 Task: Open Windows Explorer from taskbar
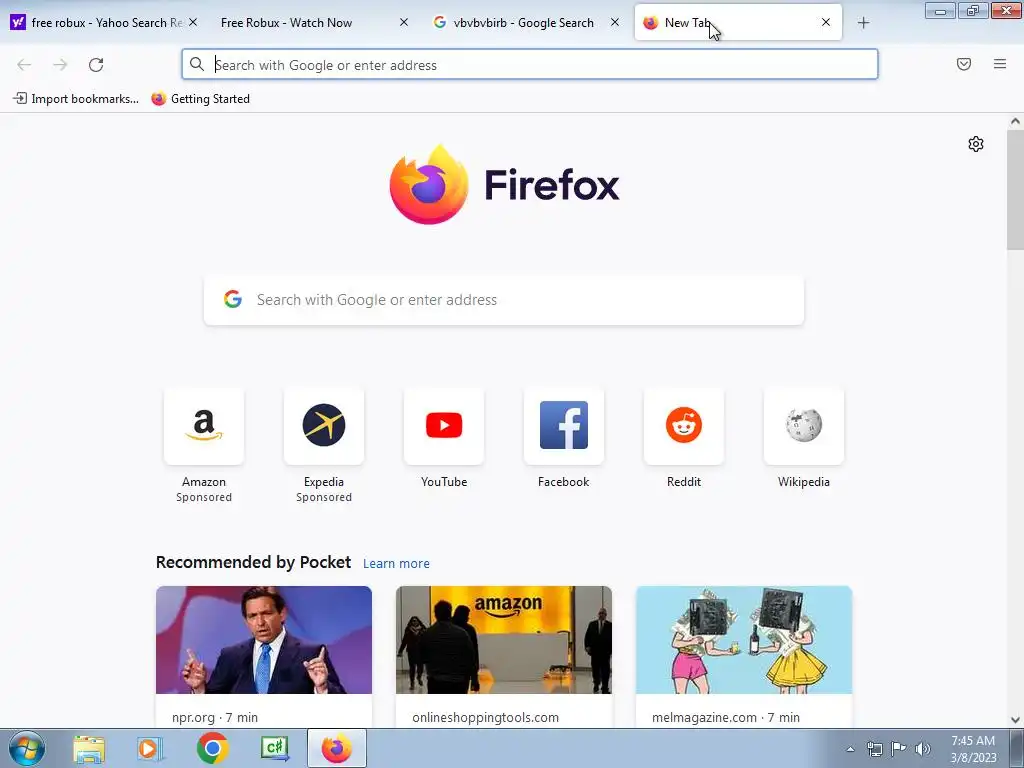point(89,748)
